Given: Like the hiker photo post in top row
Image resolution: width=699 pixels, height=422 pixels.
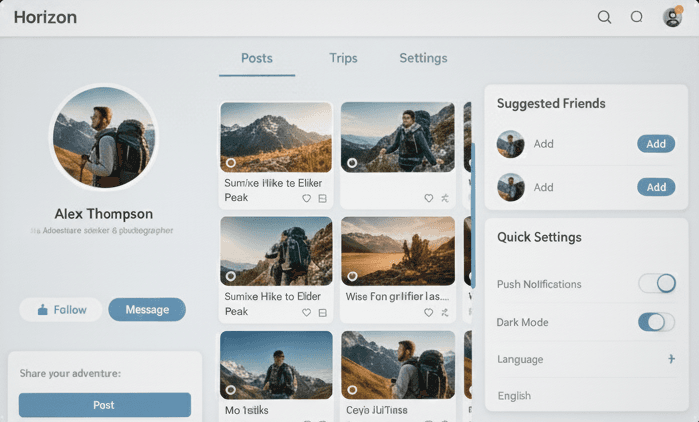Looking at the screenshot, I should pos(429,198).
